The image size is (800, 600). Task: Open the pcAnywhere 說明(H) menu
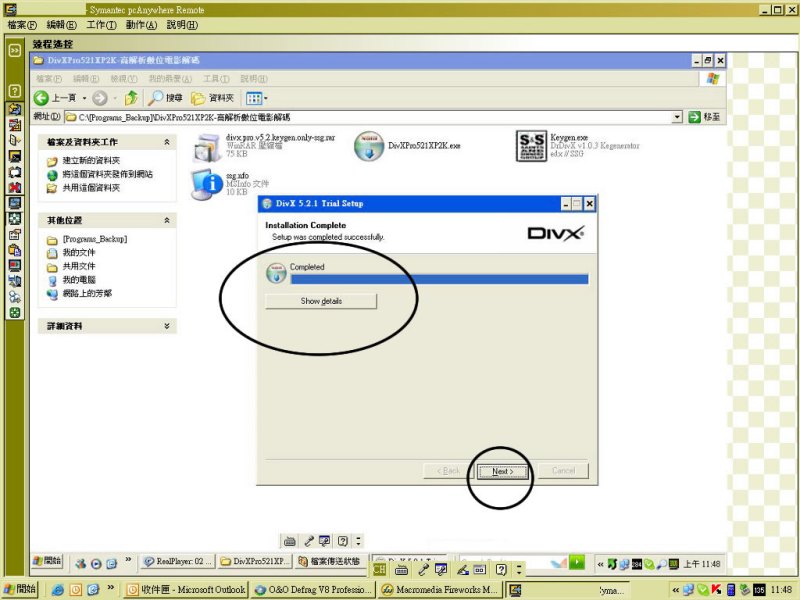(x=181, y=24)
